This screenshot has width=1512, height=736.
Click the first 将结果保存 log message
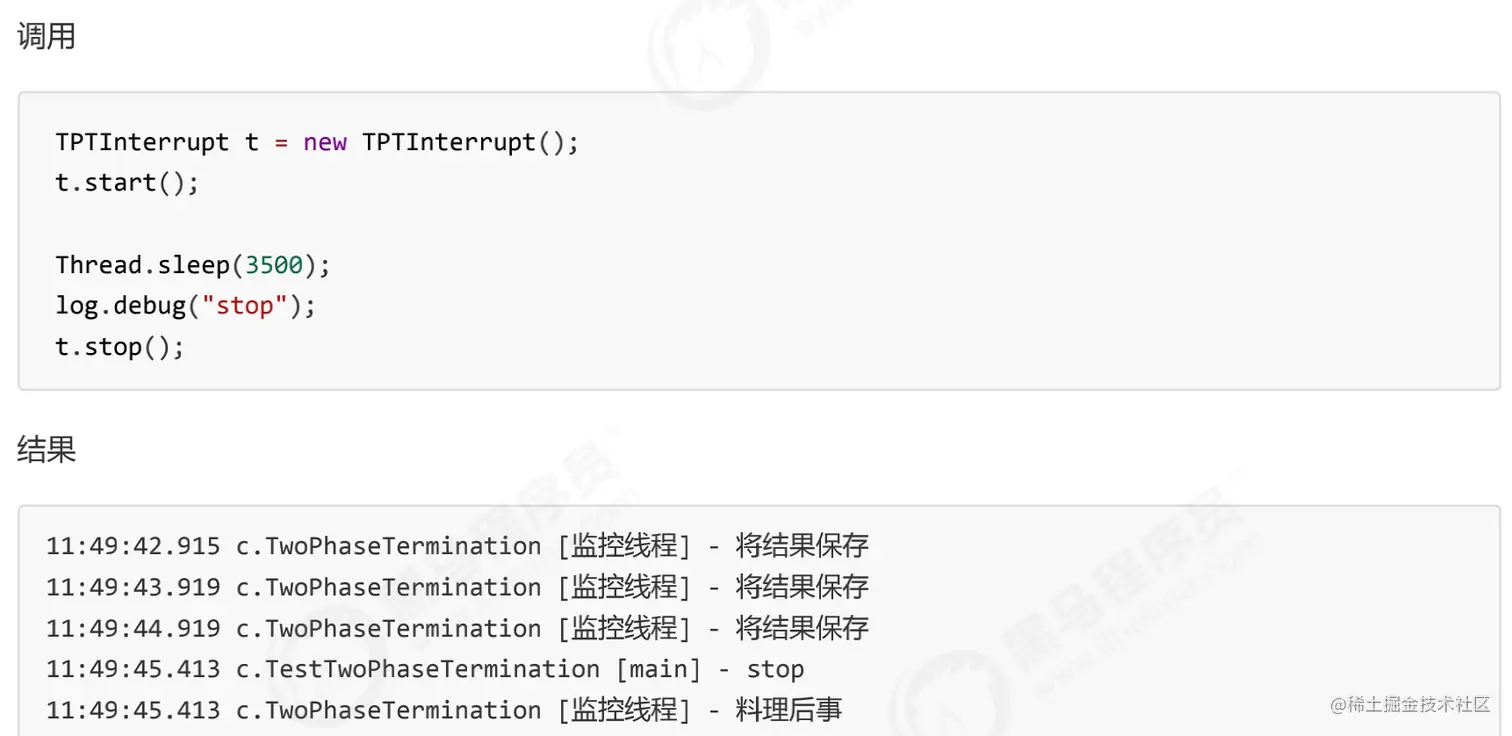(802, 546)
